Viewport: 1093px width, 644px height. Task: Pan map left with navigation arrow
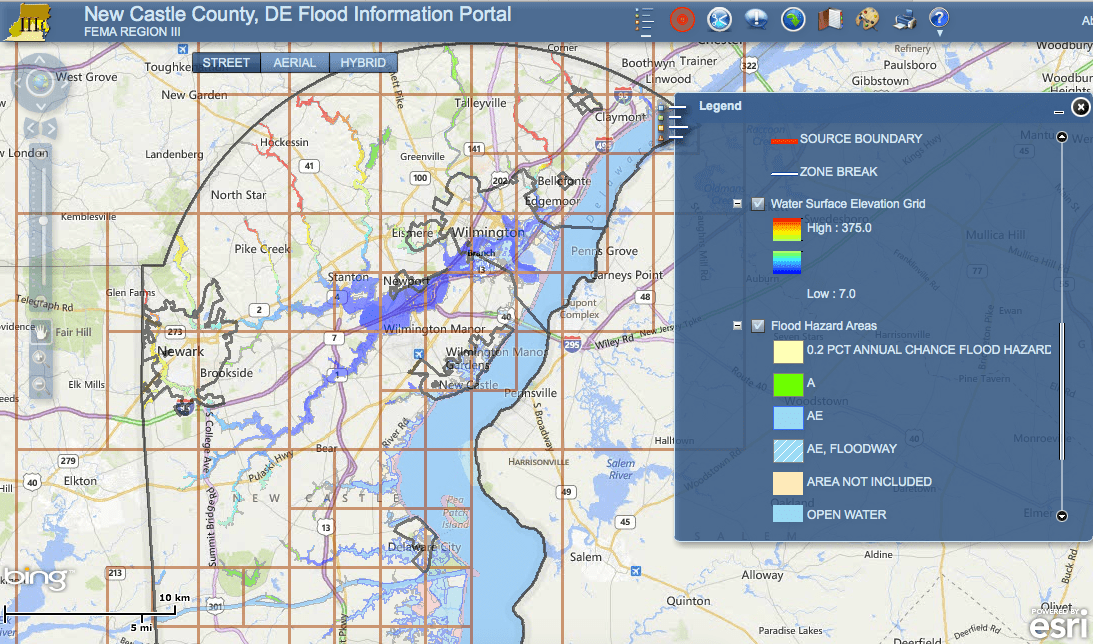17,83
